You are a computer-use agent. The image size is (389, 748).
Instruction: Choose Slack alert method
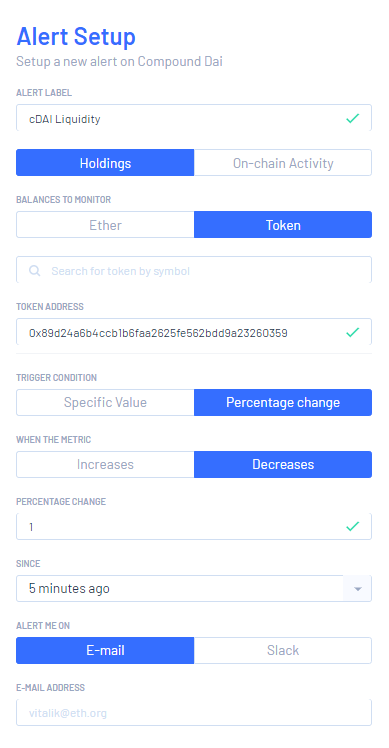283,650
